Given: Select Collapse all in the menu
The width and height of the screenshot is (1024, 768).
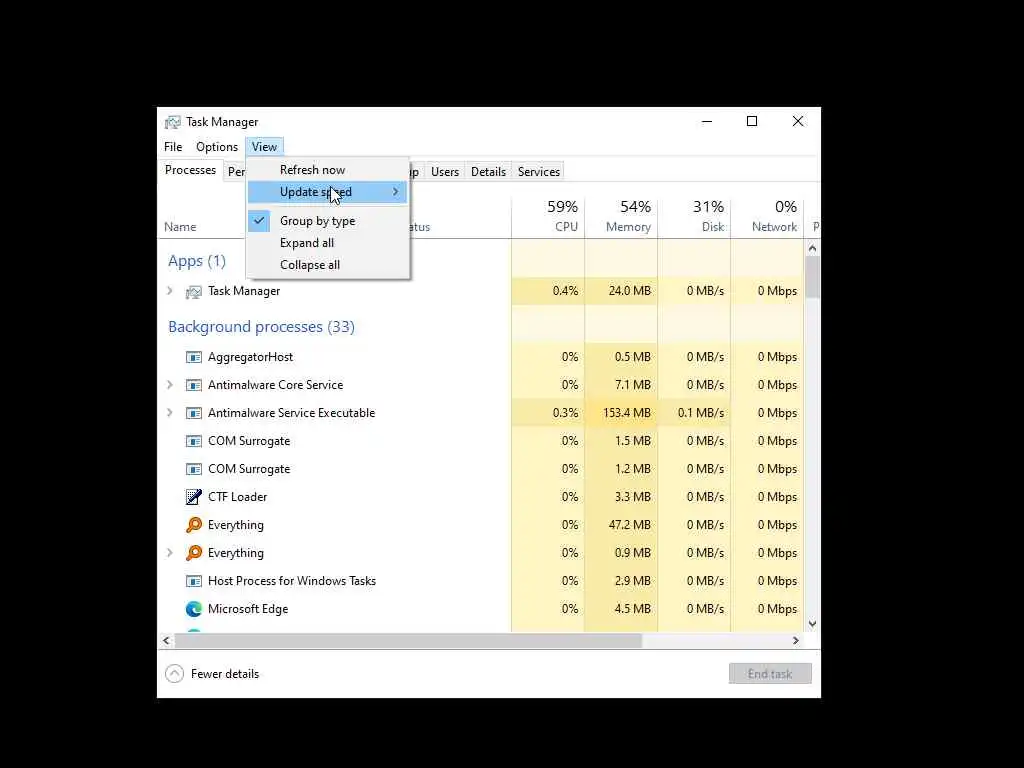Looking at the screenshot, I should coord(310,265).
